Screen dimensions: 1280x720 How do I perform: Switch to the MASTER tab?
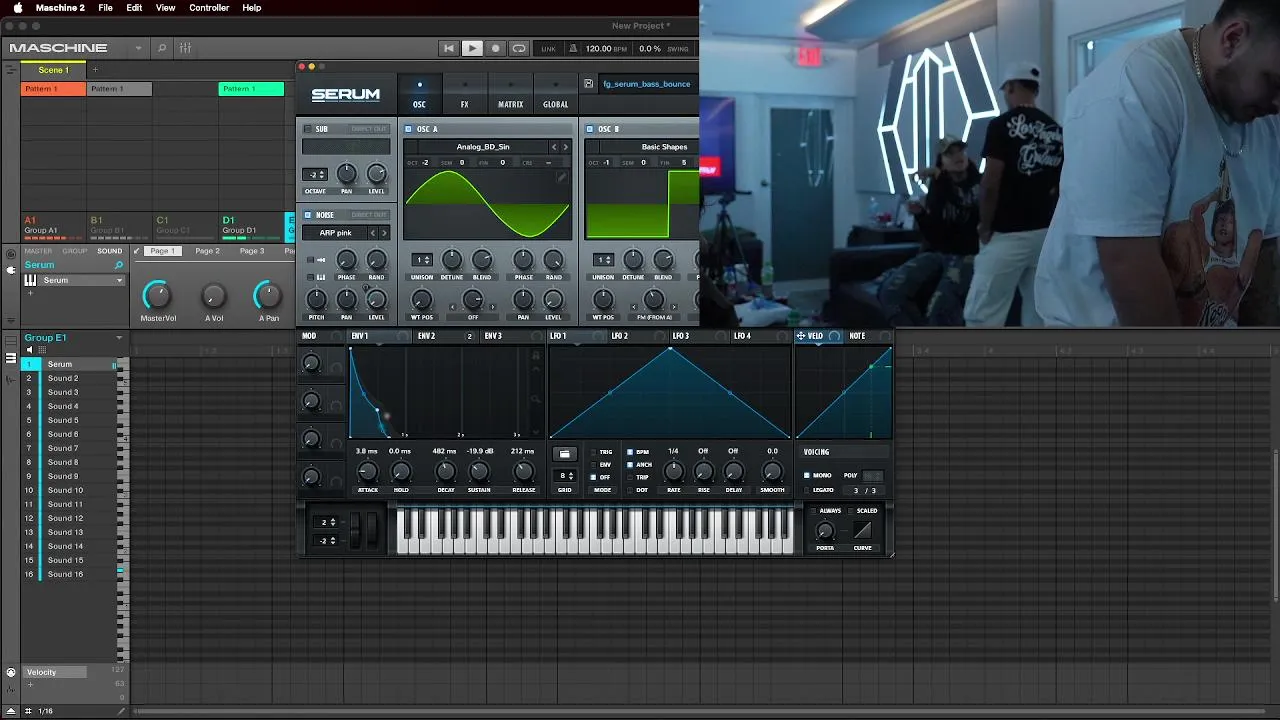pyautogui.click(x=38, y=251)
